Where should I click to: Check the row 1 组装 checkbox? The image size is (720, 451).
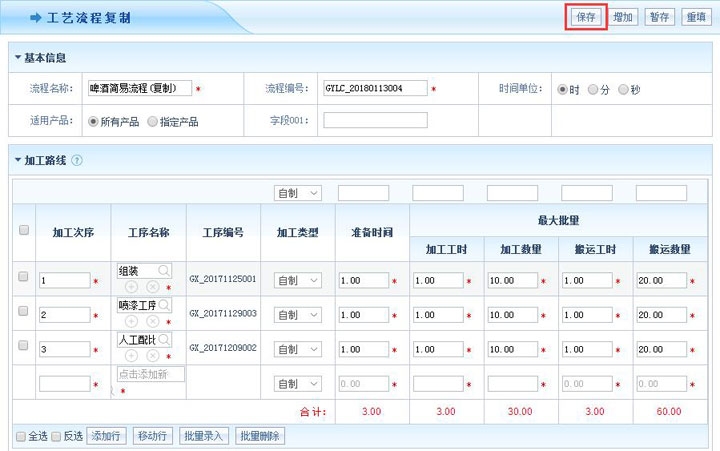(23, 276)
